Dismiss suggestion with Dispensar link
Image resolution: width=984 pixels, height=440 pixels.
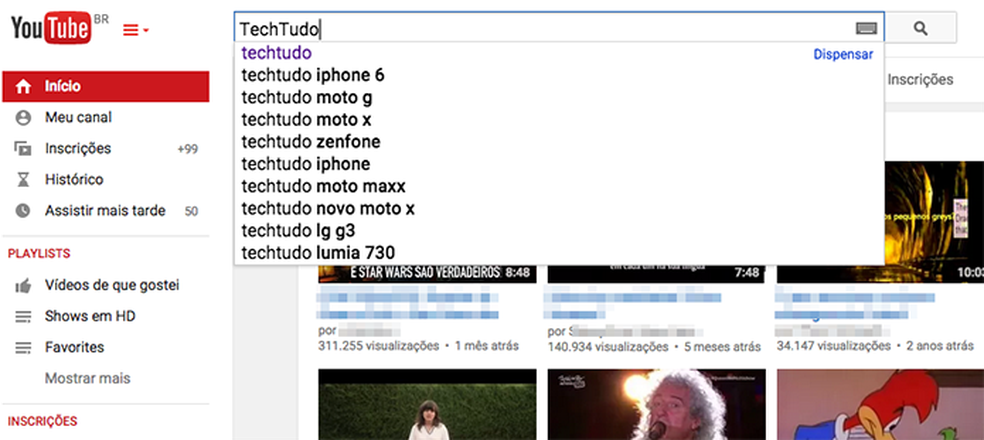point(843,55)
